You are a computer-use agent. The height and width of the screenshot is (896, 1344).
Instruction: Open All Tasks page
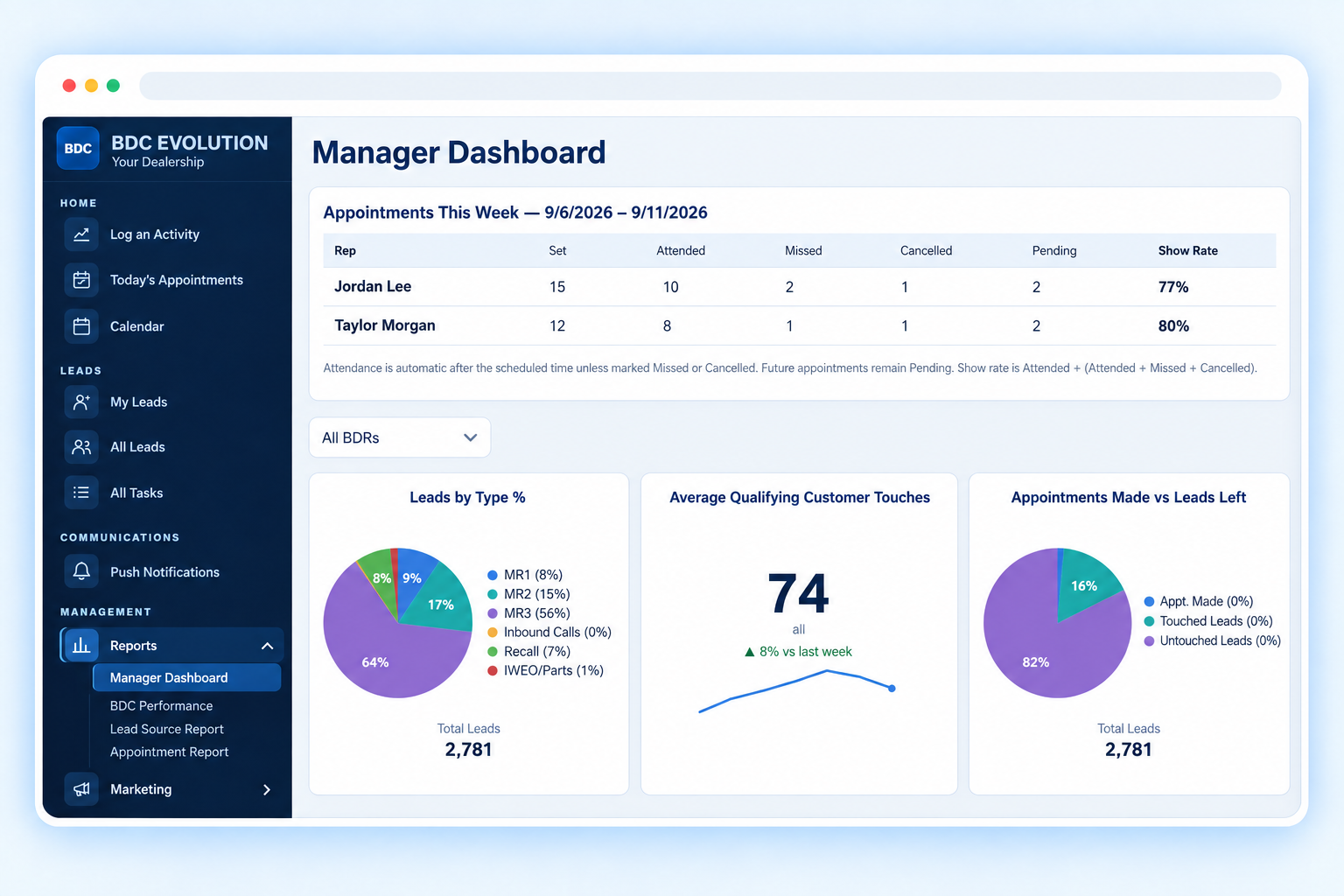click(x=136, y=493)
